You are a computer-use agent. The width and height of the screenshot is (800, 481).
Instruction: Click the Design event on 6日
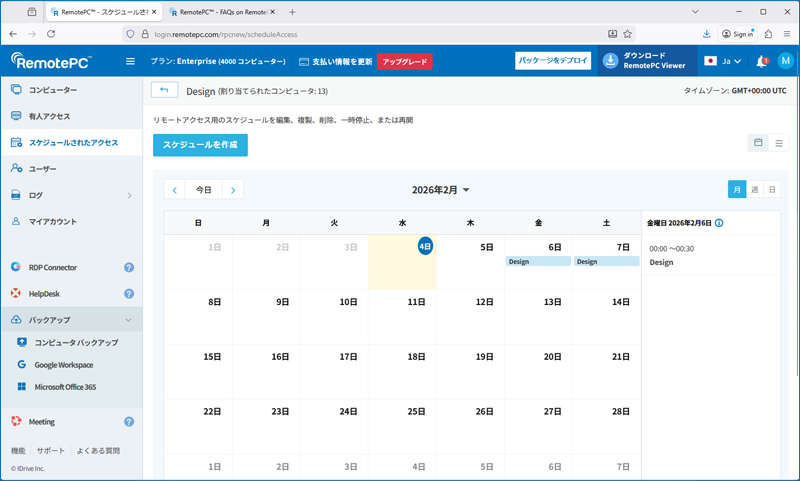538,261
